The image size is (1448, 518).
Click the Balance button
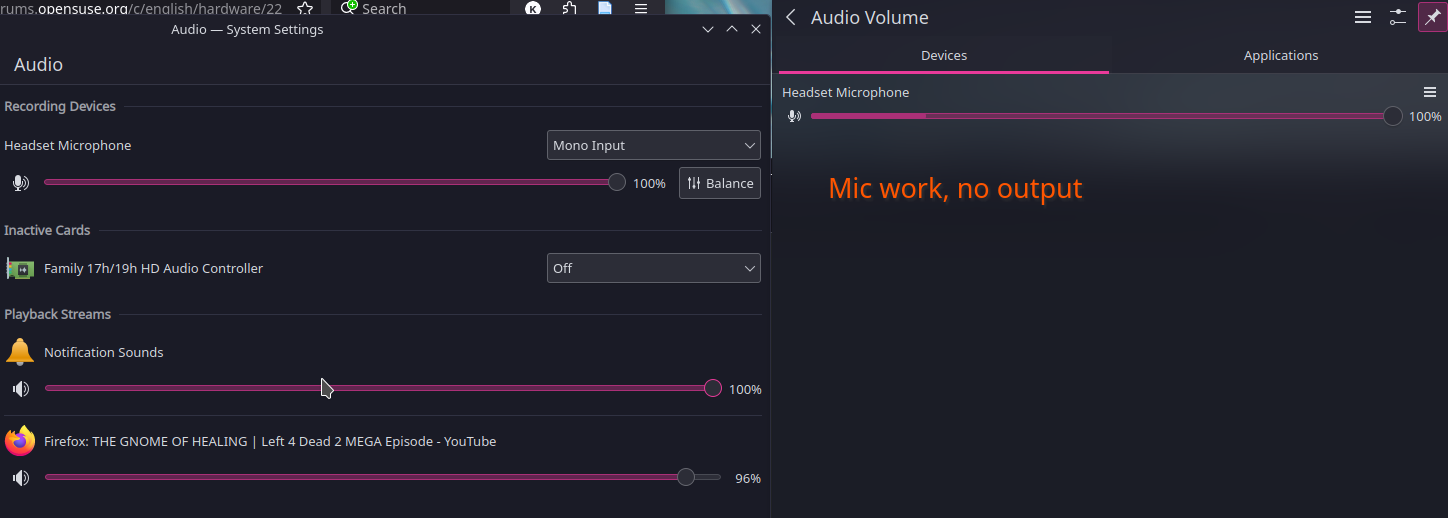(720, 183)
